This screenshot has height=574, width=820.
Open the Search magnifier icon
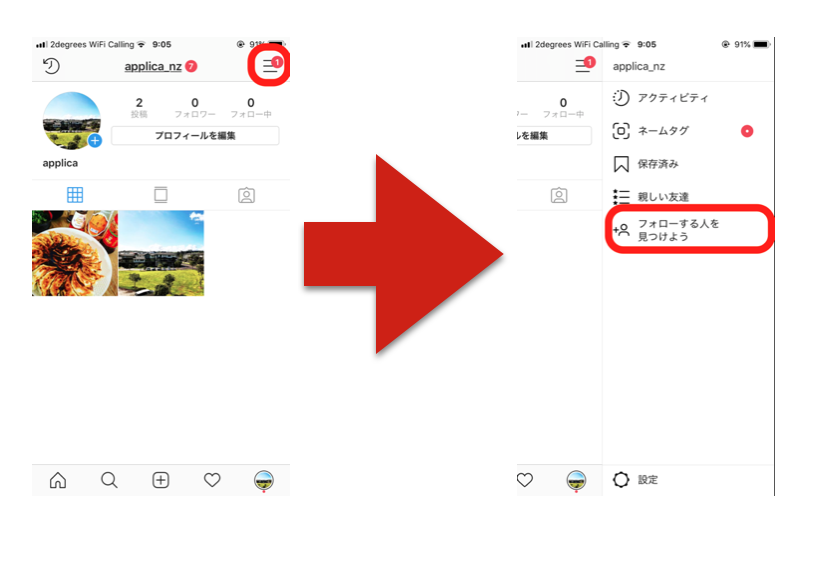tap(109, 480)
